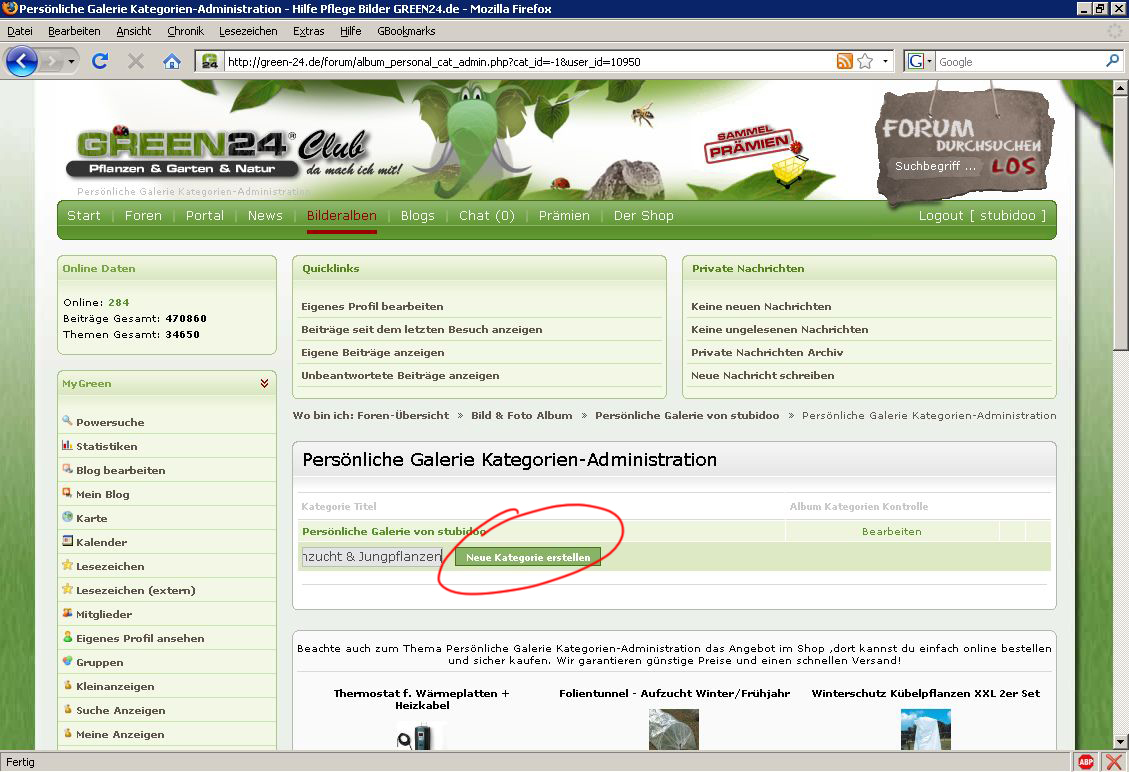Image resolution: width=1129 pixels, height=772 pixels.
Task: Click into the category title text field
Action: 372,557
